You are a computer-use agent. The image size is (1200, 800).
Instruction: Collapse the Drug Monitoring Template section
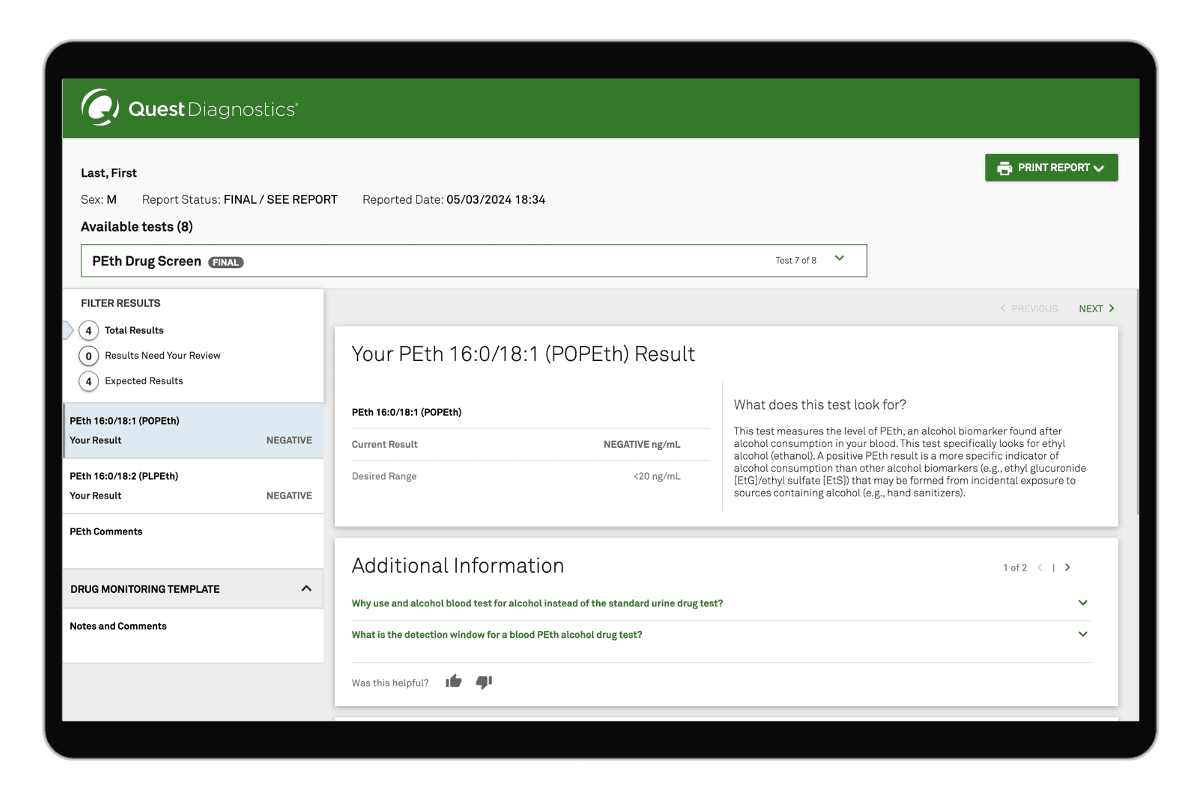tap(306, 589)
